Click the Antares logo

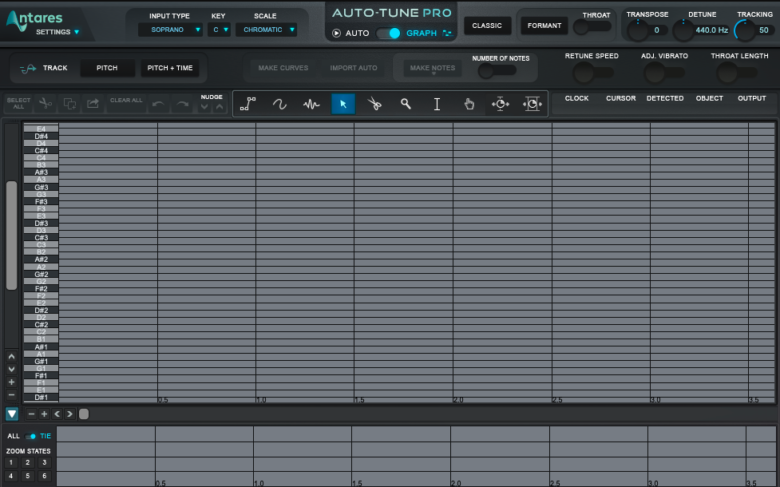(x=34, y=20)
